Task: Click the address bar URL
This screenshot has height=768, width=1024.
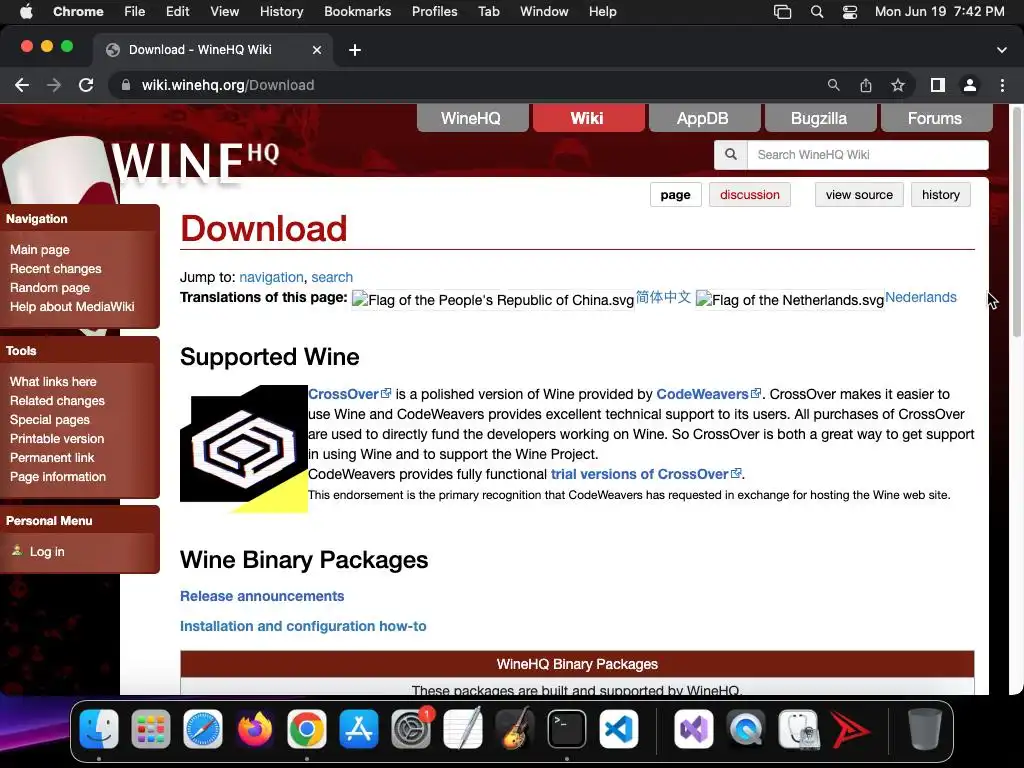Action: point(228,85)
